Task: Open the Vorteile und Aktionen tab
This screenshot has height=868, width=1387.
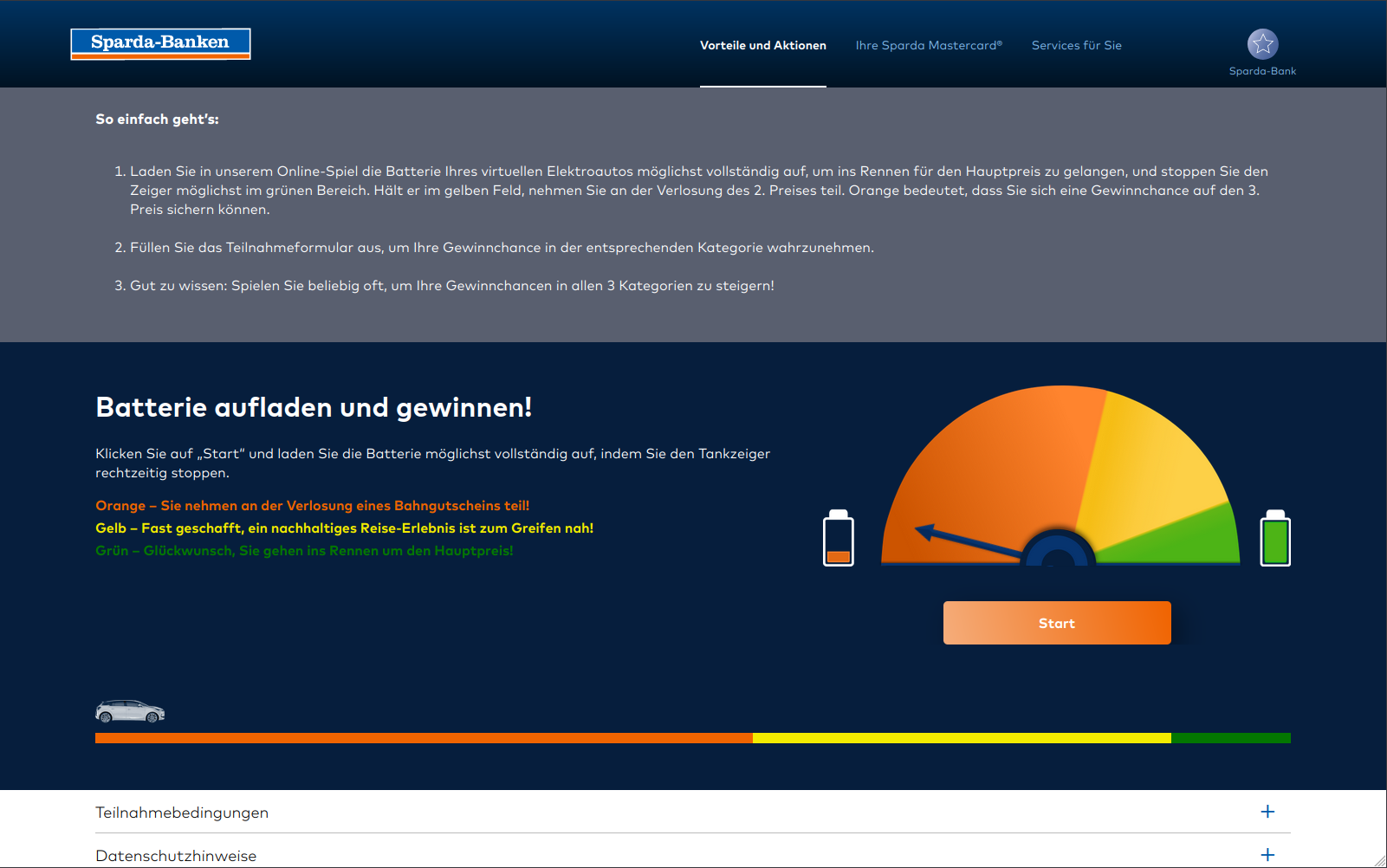Action: pos(762,45)
